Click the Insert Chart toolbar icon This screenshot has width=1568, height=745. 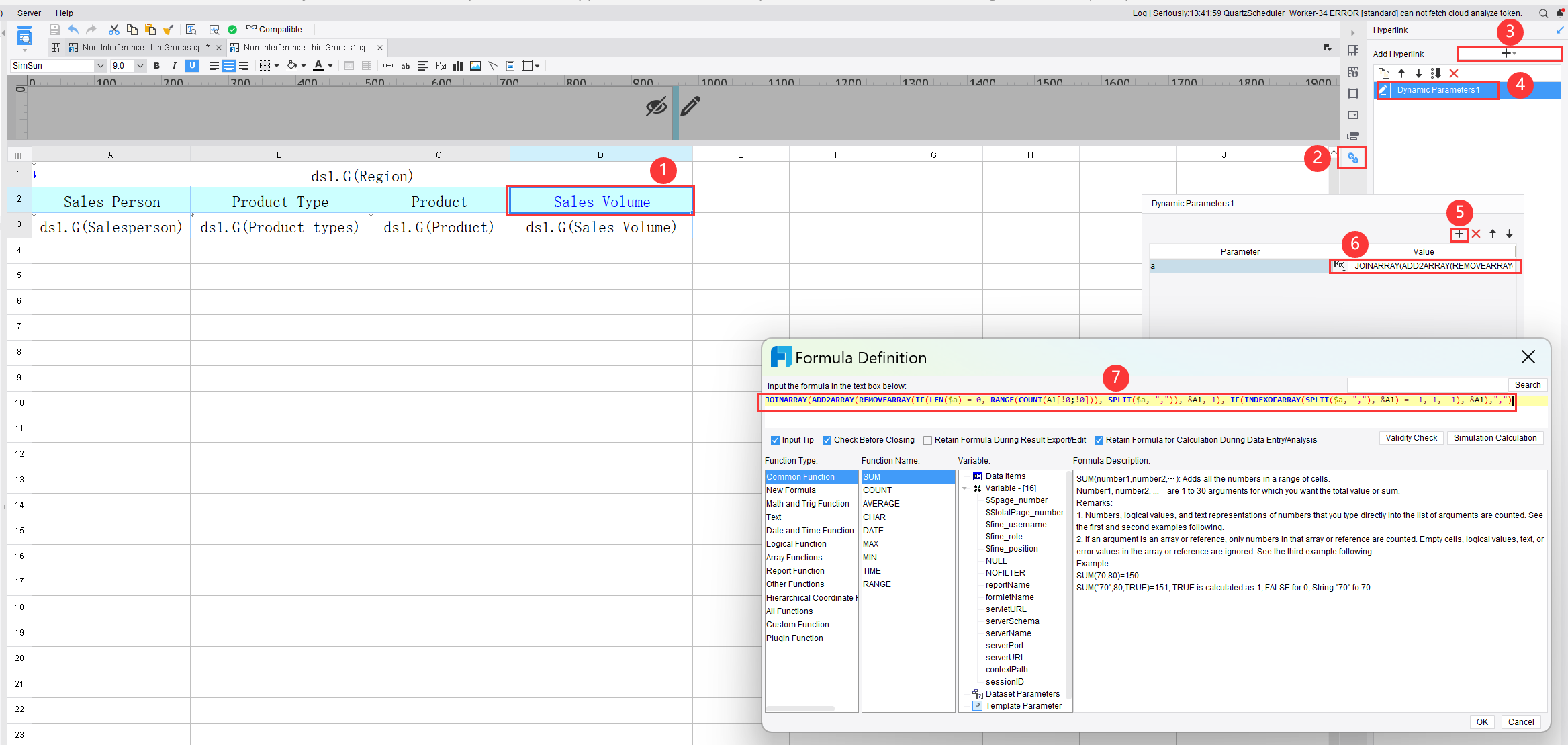coord(458,66)
